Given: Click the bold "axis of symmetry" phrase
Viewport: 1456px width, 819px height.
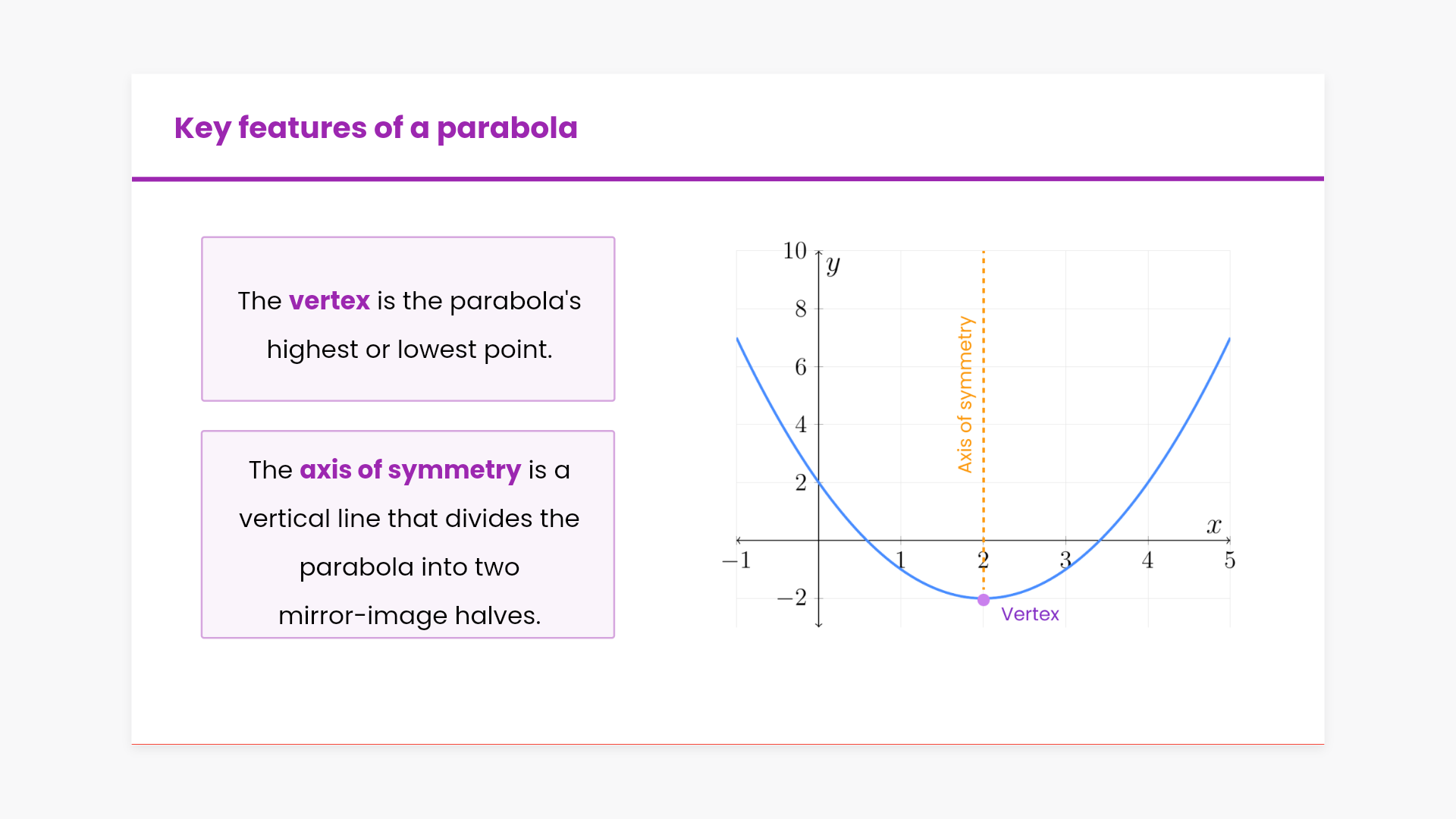Looking at the screenshot, I should pos(409,470).
